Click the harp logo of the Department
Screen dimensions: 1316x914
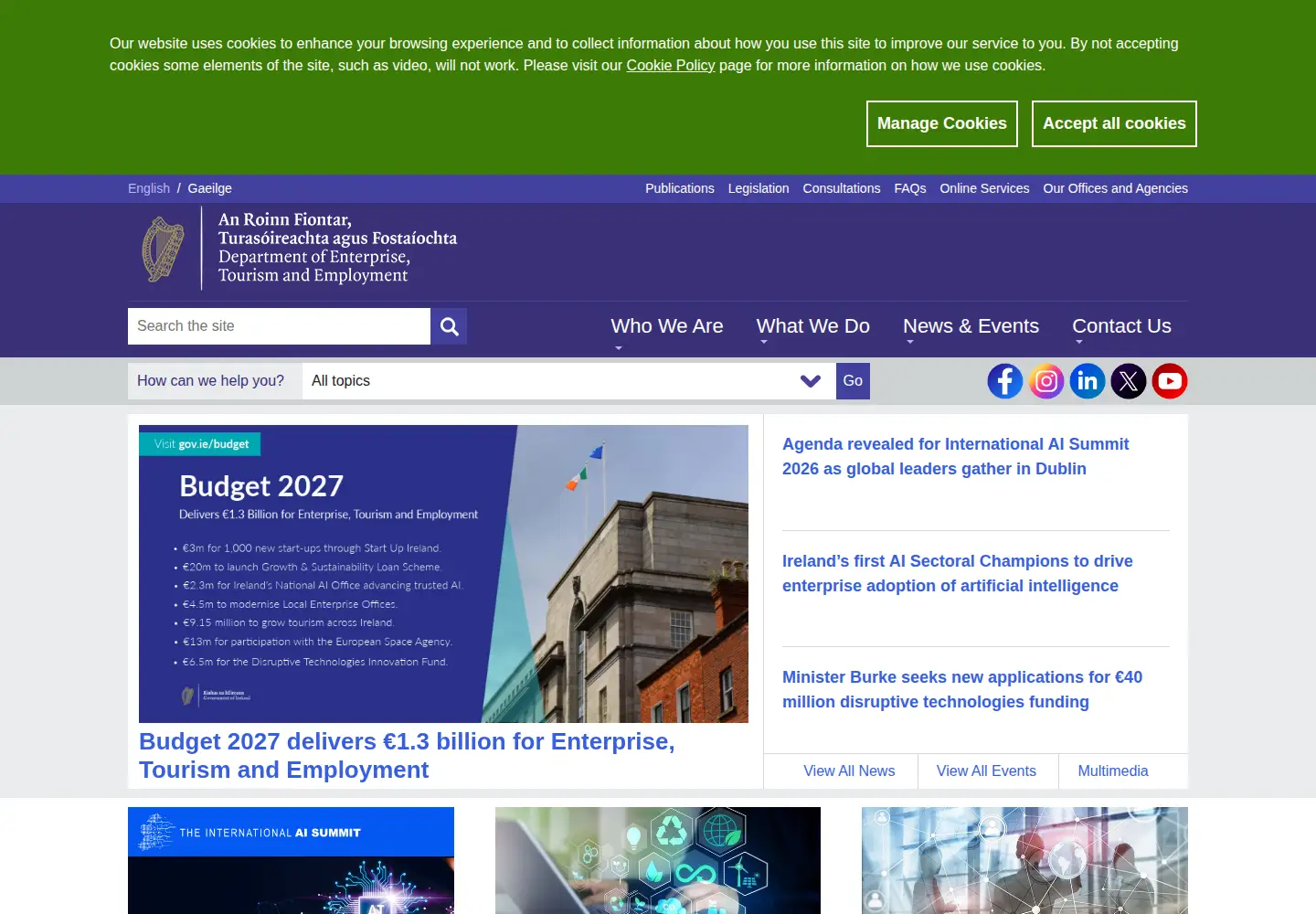(163, 249)
